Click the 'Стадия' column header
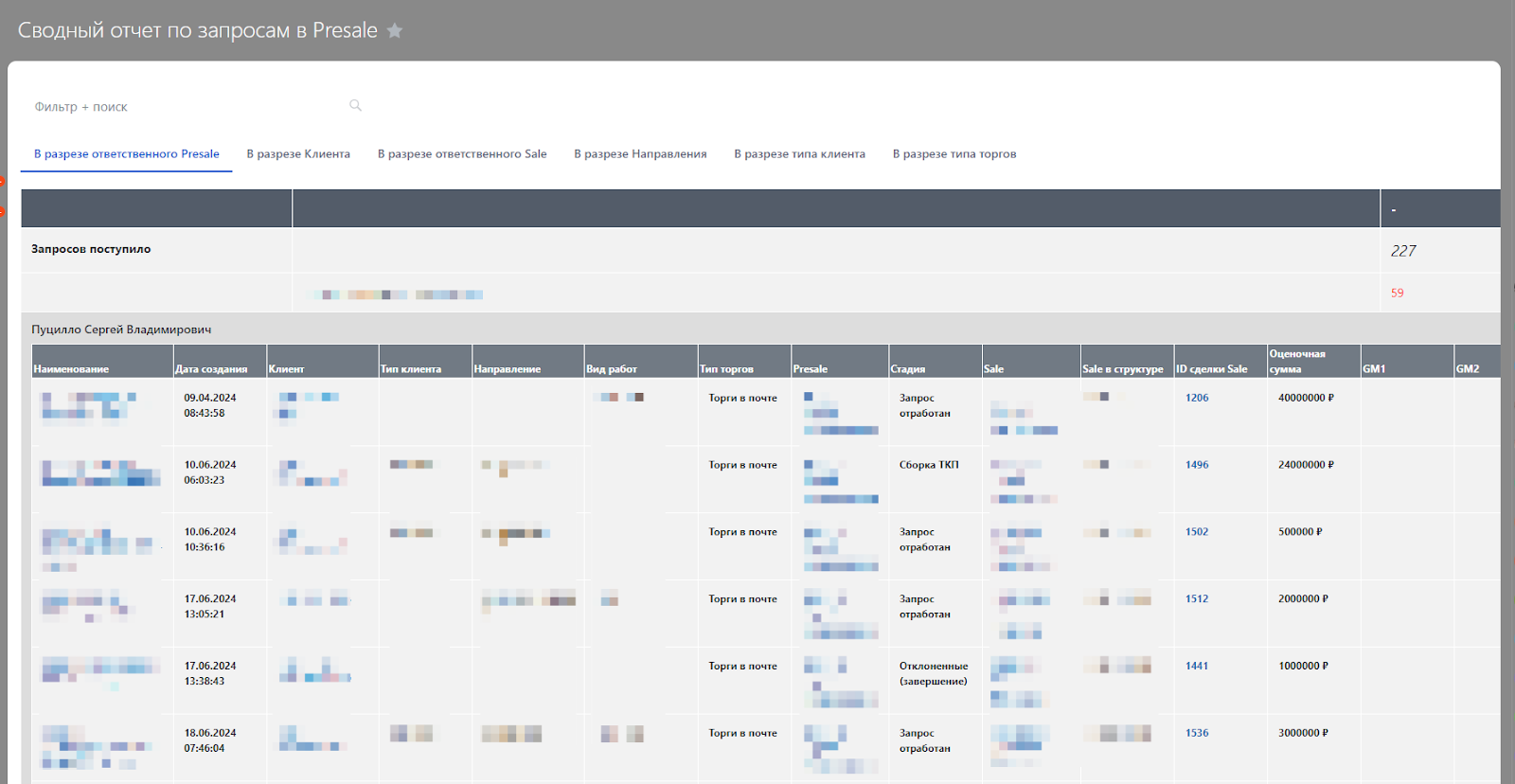The image size is (1515, 784). [907, 369]
